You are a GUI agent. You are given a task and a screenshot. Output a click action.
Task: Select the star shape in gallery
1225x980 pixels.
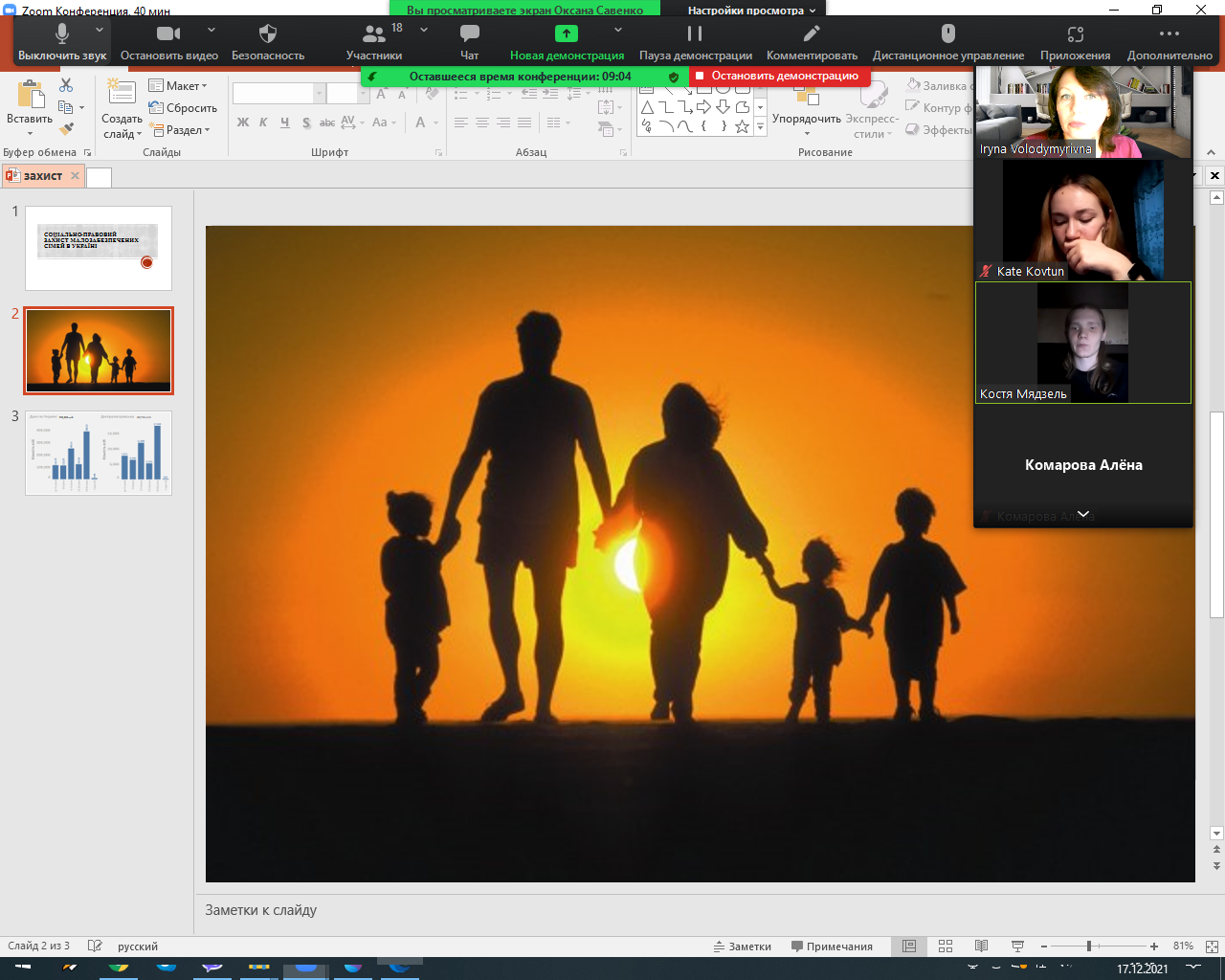(742, 126)
